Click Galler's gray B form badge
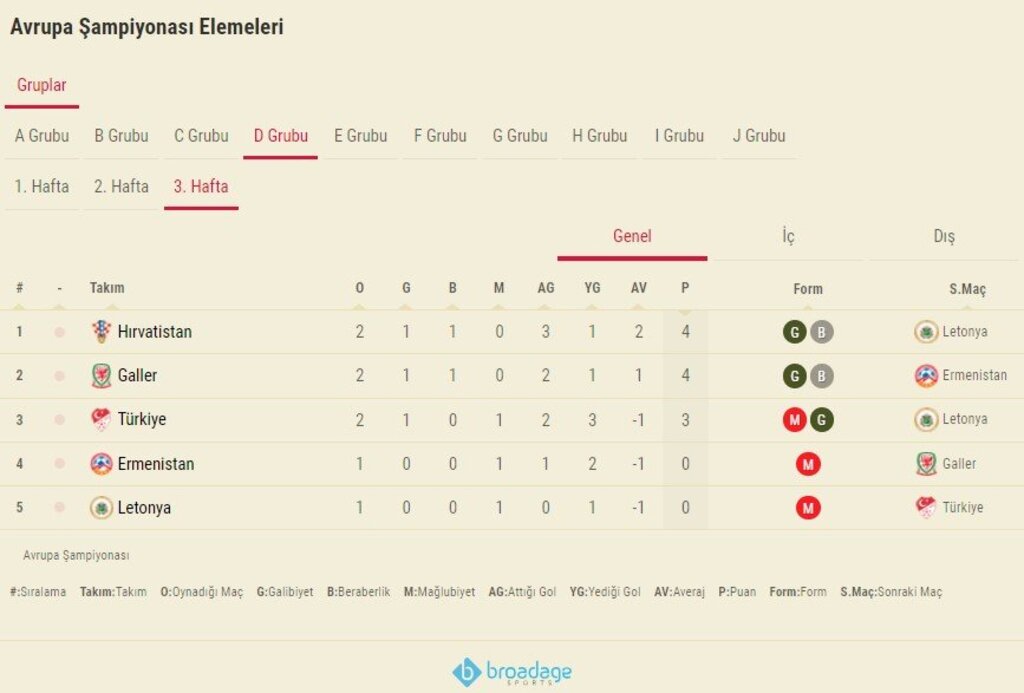1024x693 pixels. [822, 376]
